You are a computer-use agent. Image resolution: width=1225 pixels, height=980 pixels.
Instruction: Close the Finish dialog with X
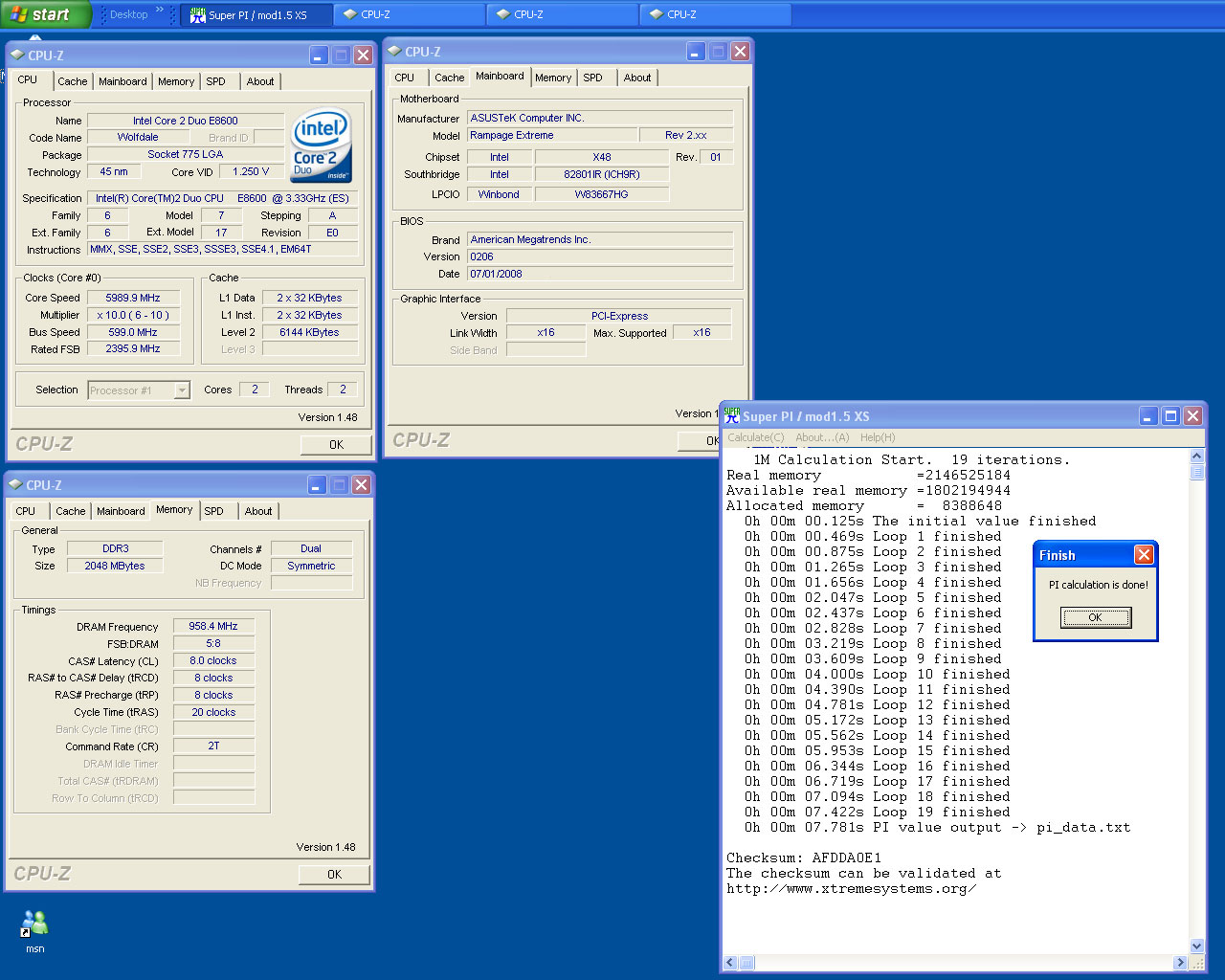(x=1144, y=555)
